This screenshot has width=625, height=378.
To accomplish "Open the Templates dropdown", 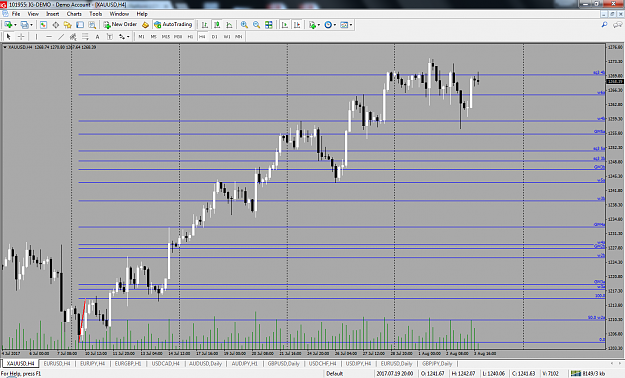I will pos(346,25).
